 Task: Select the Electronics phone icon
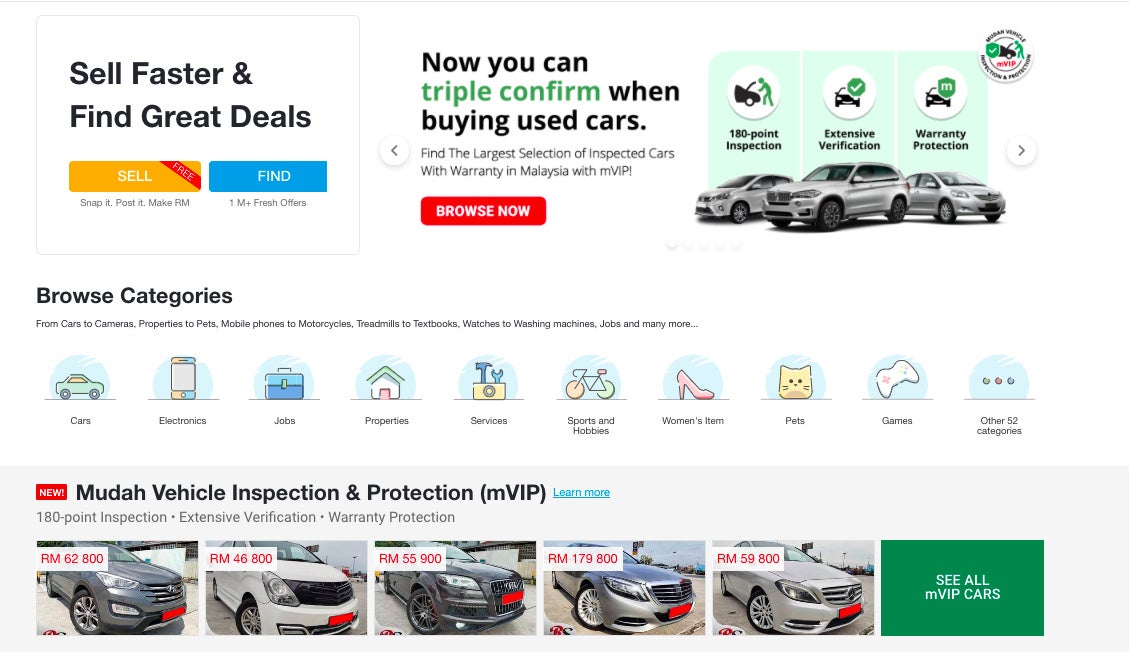coord(183,379)
